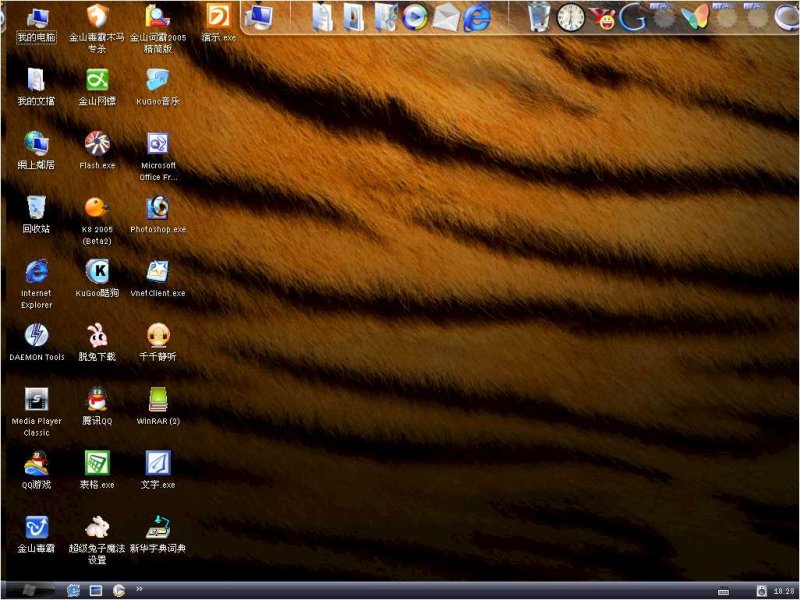Click the clock icon in top dock
The height and width of the screenshot is (600, 800).
pyautogui.click(x=571, y=17)
